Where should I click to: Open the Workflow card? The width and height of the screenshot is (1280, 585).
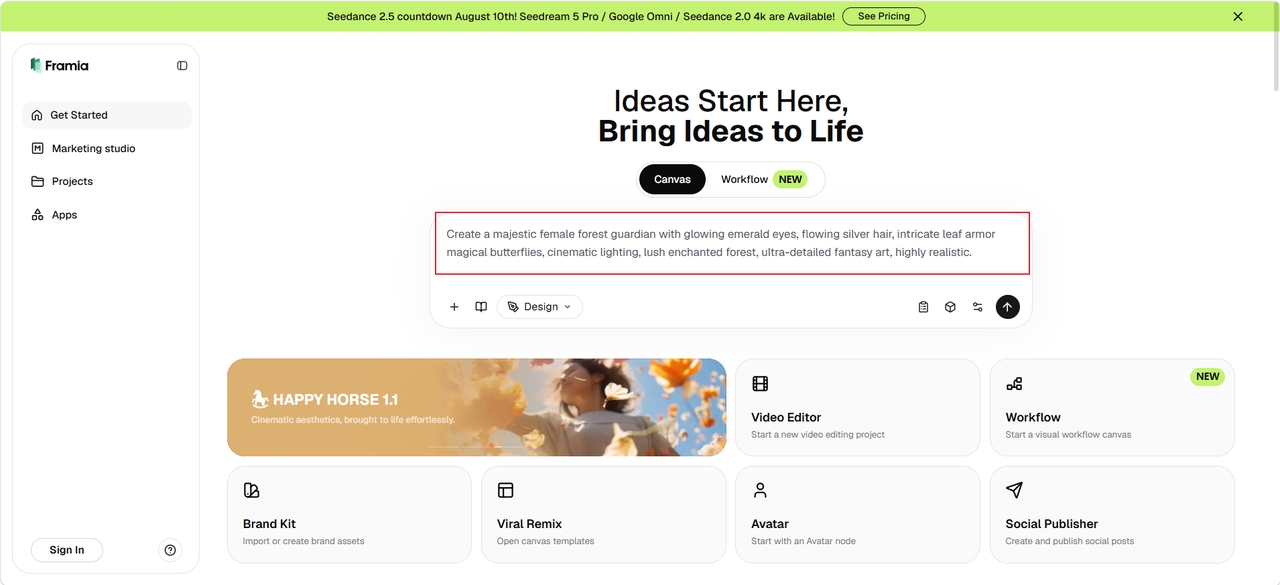point(1112,407)
